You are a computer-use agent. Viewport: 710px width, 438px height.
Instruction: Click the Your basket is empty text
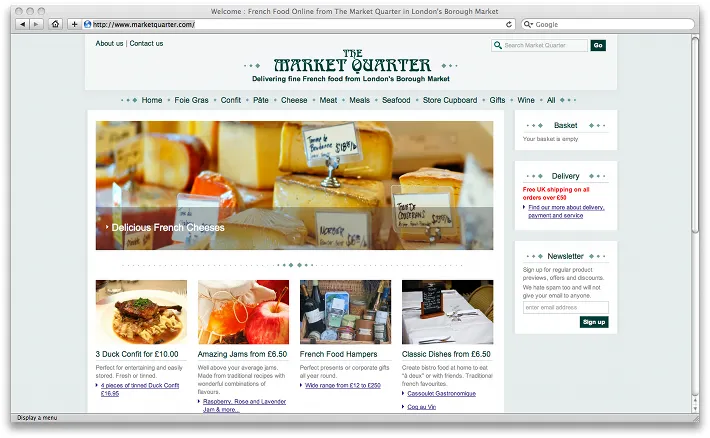(x=550, y=139)
